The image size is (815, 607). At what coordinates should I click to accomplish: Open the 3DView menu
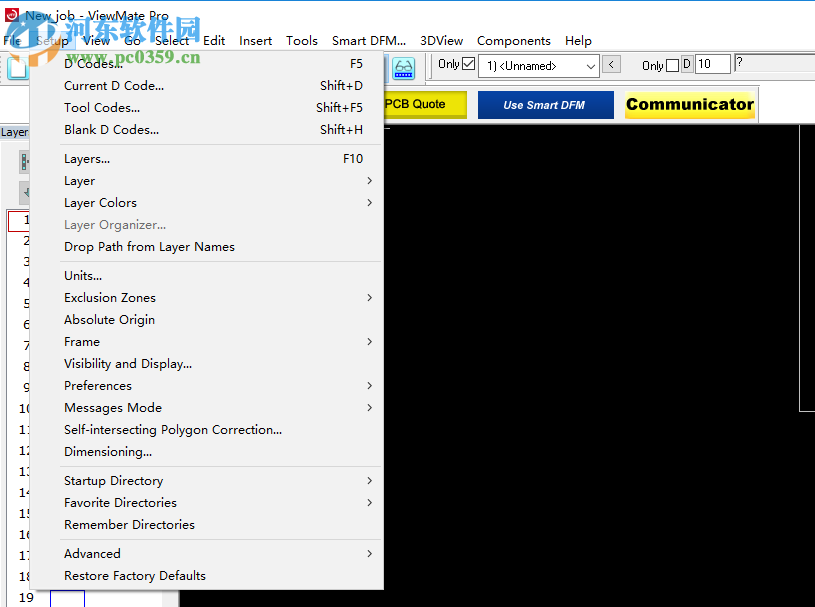pos(441,41)
